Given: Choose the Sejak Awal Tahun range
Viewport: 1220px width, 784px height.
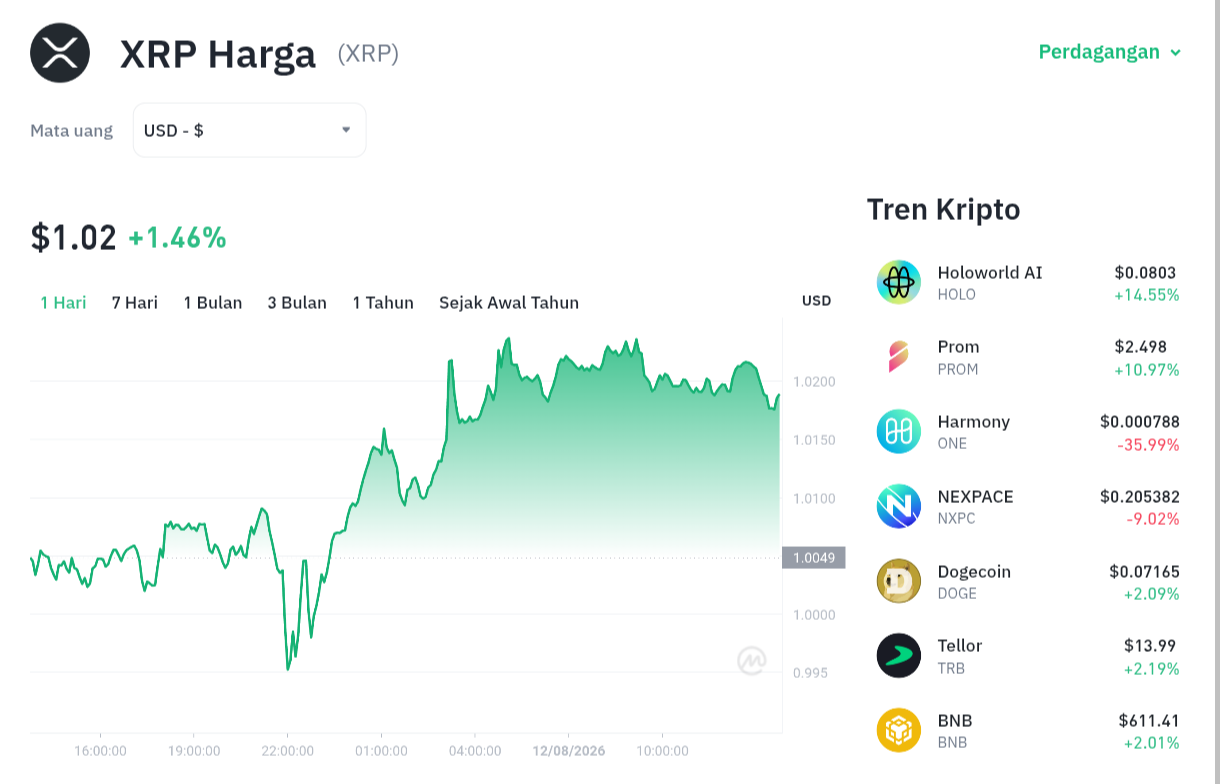Looking at the screenshot, I should point(509,303).
